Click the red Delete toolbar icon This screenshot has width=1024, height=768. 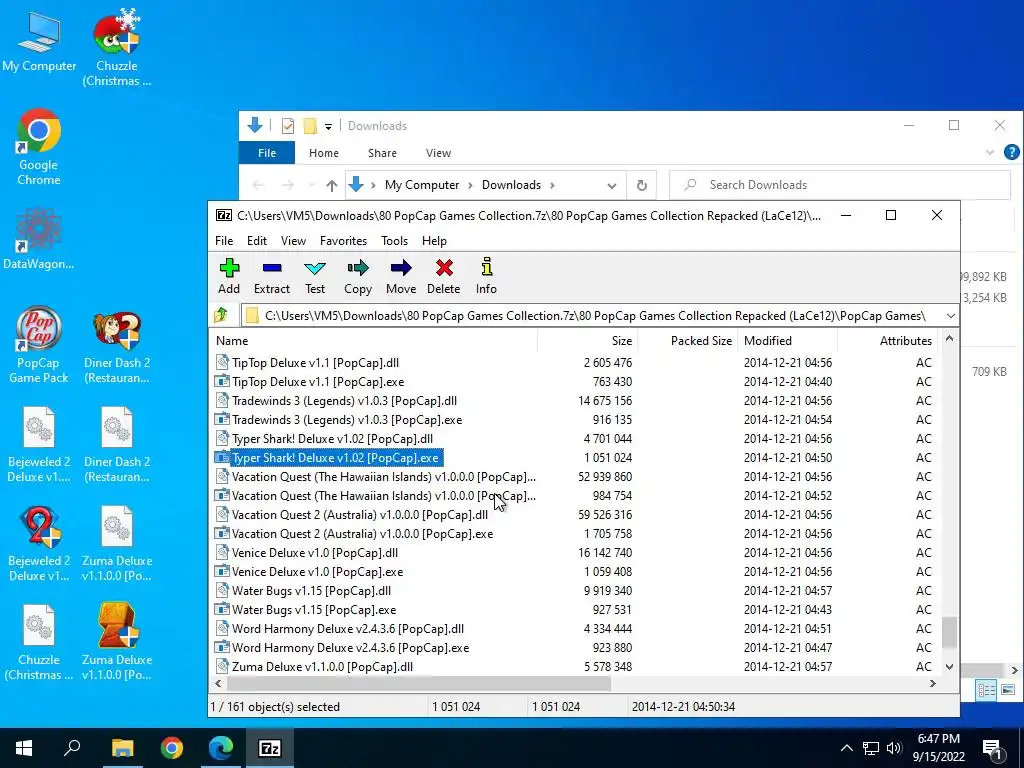pos(443,276)
